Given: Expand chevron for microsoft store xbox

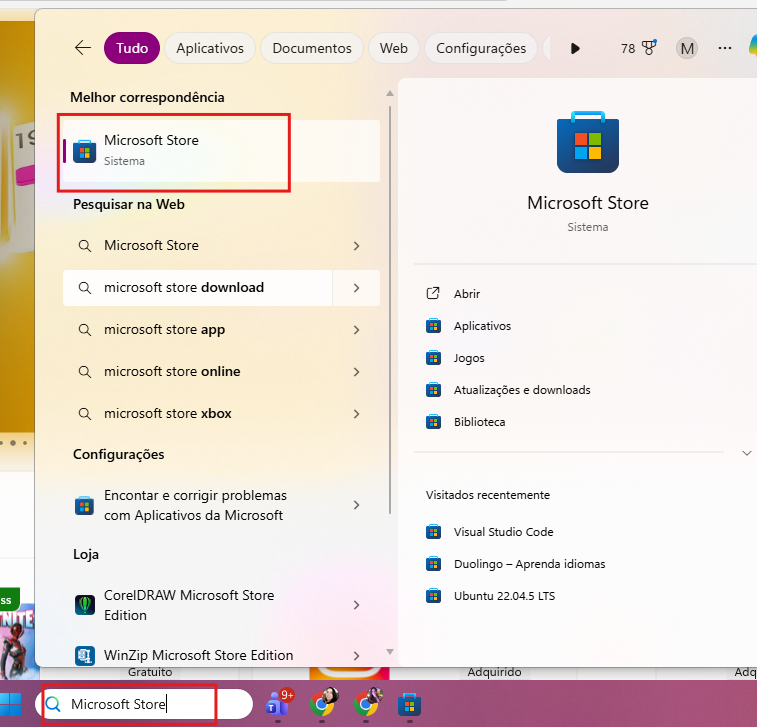Looking at the screenshot, I should pos(356,414).
